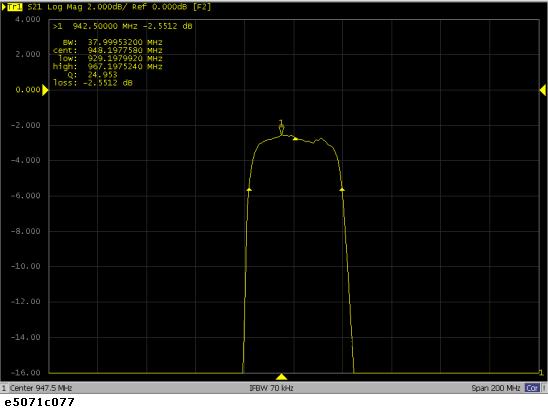The image size is (548, 410).
Task: Click the high 967.1975240 MHz value
Action: click(x=125, y=66)
